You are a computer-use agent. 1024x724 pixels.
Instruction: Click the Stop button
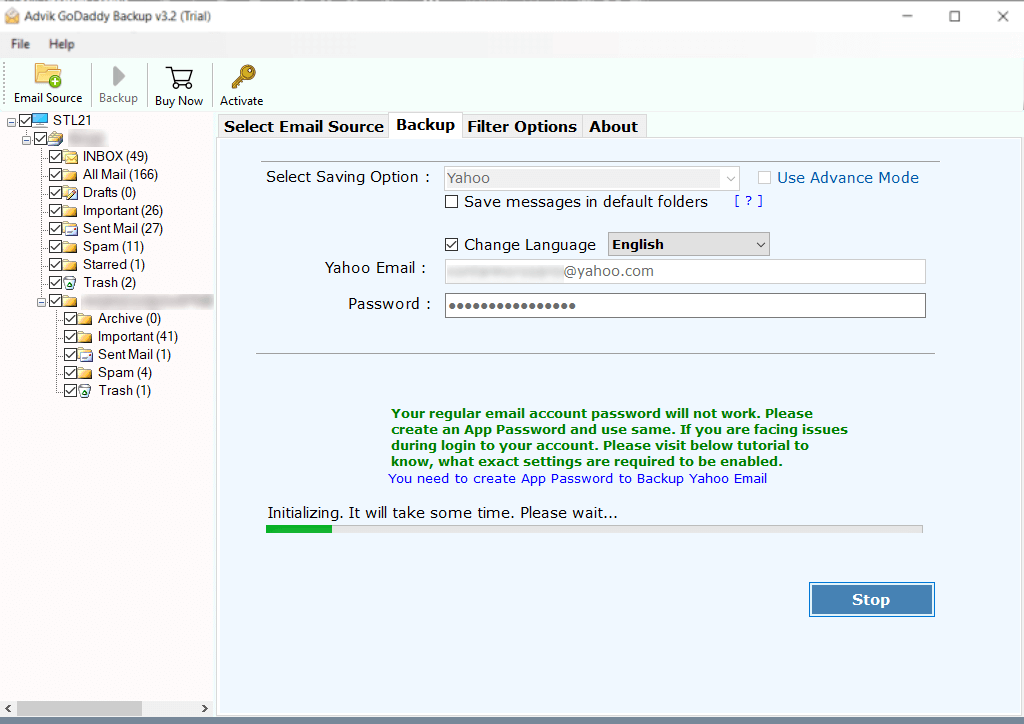tap(871, 599)
